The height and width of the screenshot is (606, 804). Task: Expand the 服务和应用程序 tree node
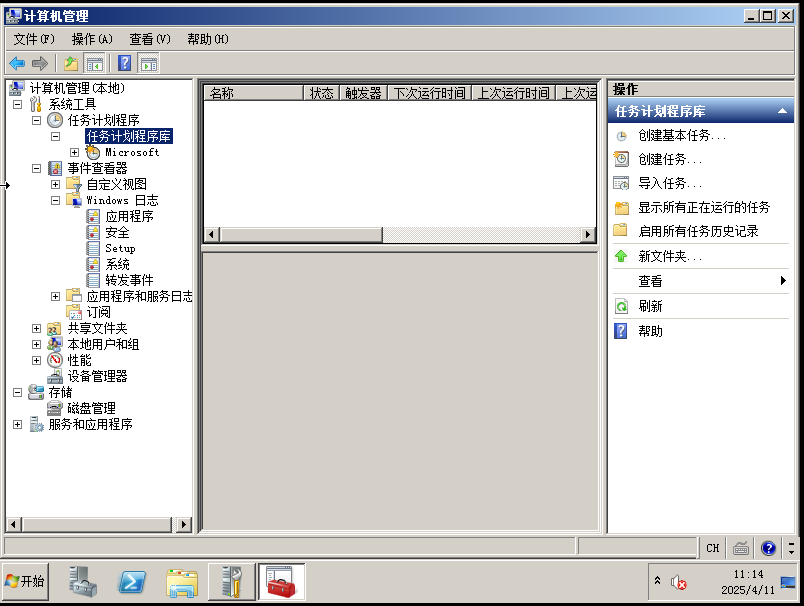(x=16, y=423)
